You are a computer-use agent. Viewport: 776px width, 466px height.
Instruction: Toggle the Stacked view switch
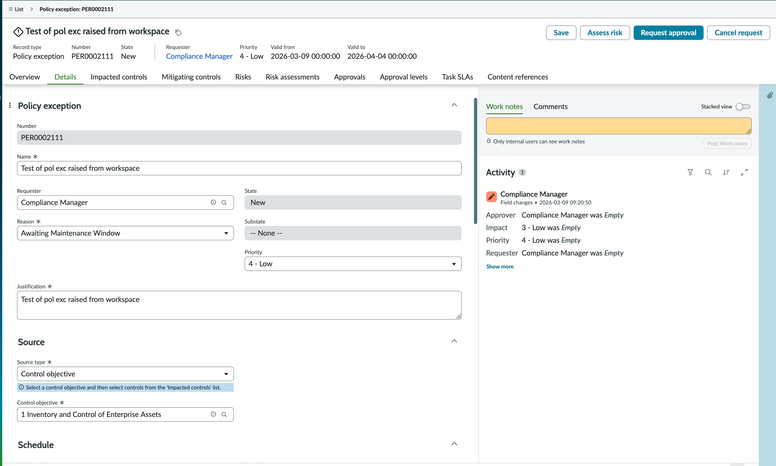pos(742,106)
